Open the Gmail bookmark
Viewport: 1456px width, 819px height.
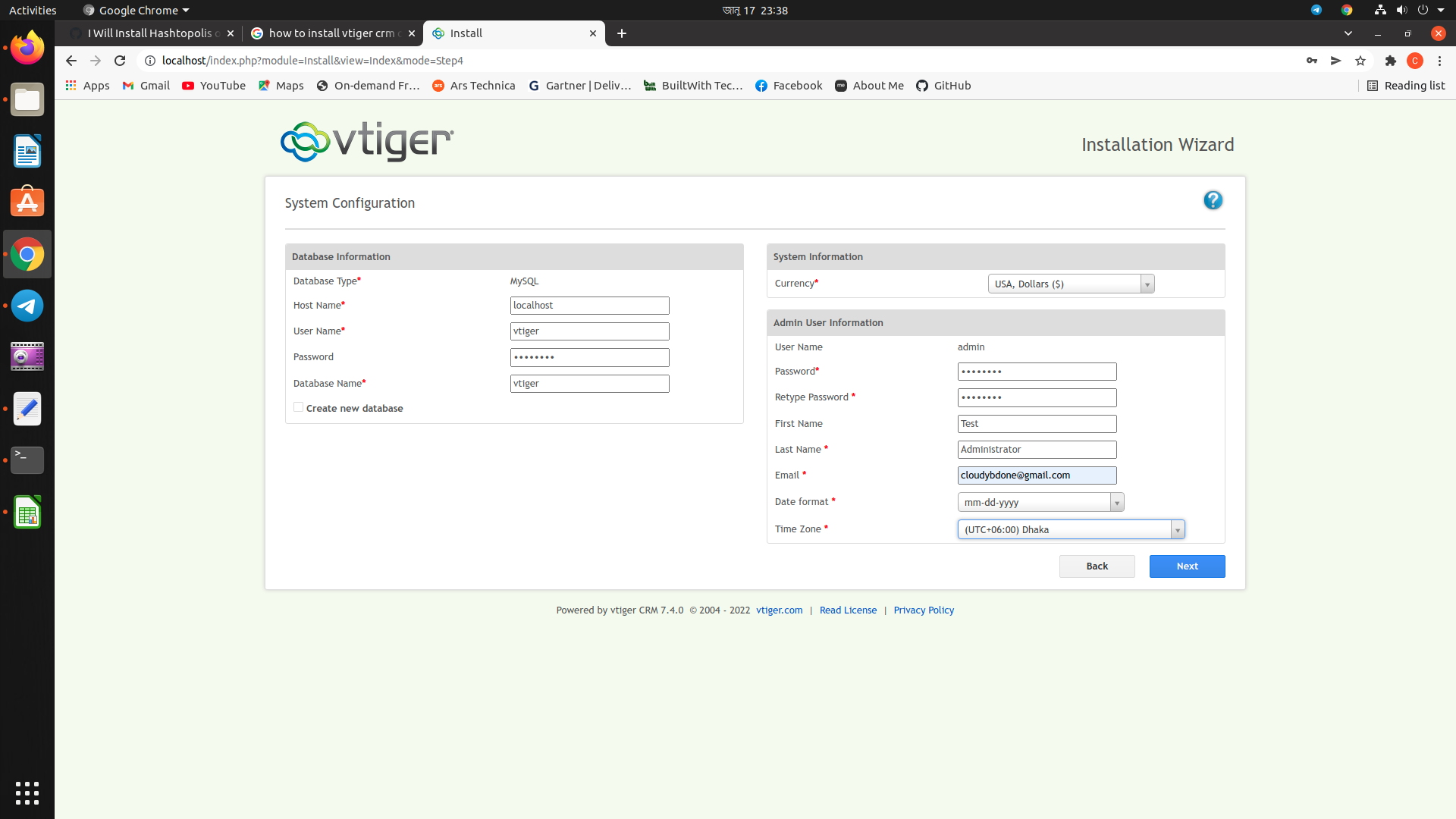(x=146, y=86)
